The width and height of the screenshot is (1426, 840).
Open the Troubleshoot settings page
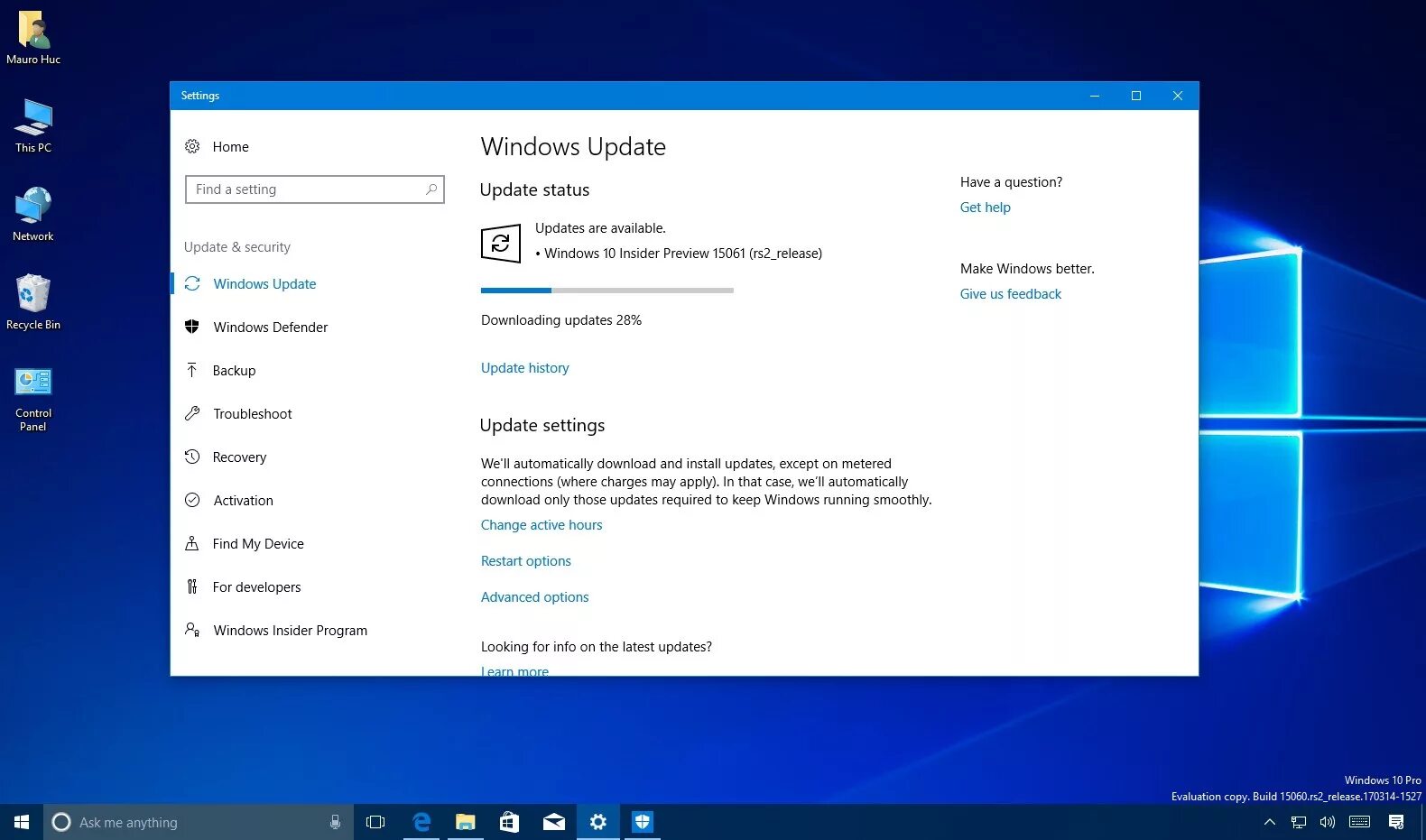click(253, 413)
